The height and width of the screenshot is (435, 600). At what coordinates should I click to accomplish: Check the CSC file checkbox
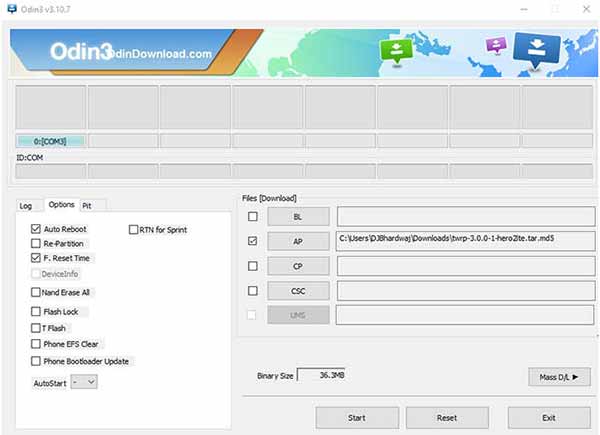(253, 291)
